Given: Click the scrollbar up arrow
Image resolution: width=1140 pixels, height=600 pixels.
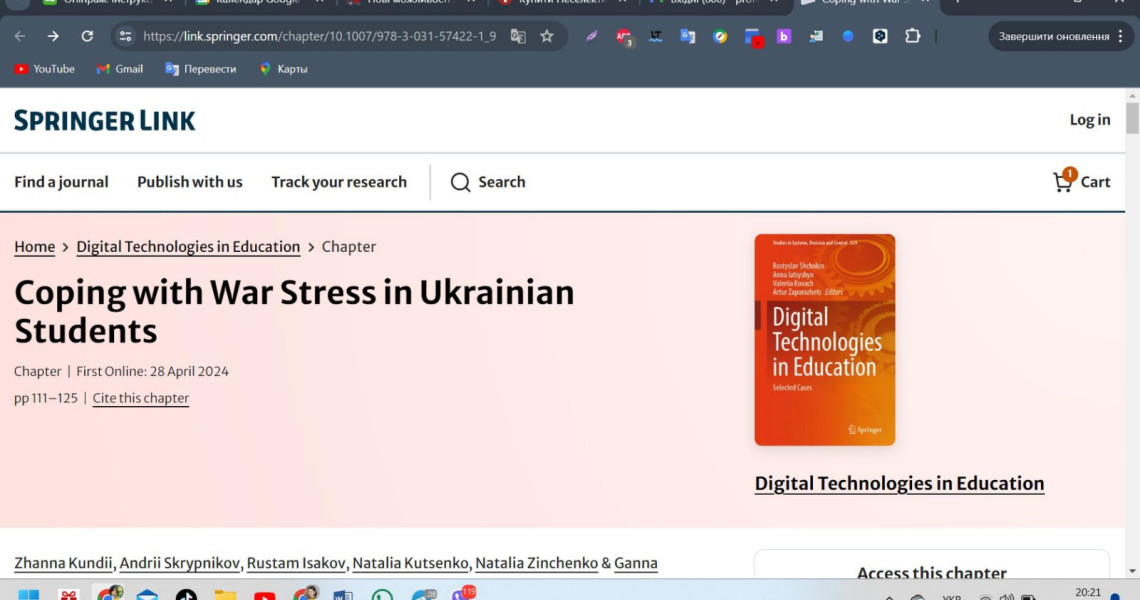Looking at the screenshot, I should (1132, 95).
